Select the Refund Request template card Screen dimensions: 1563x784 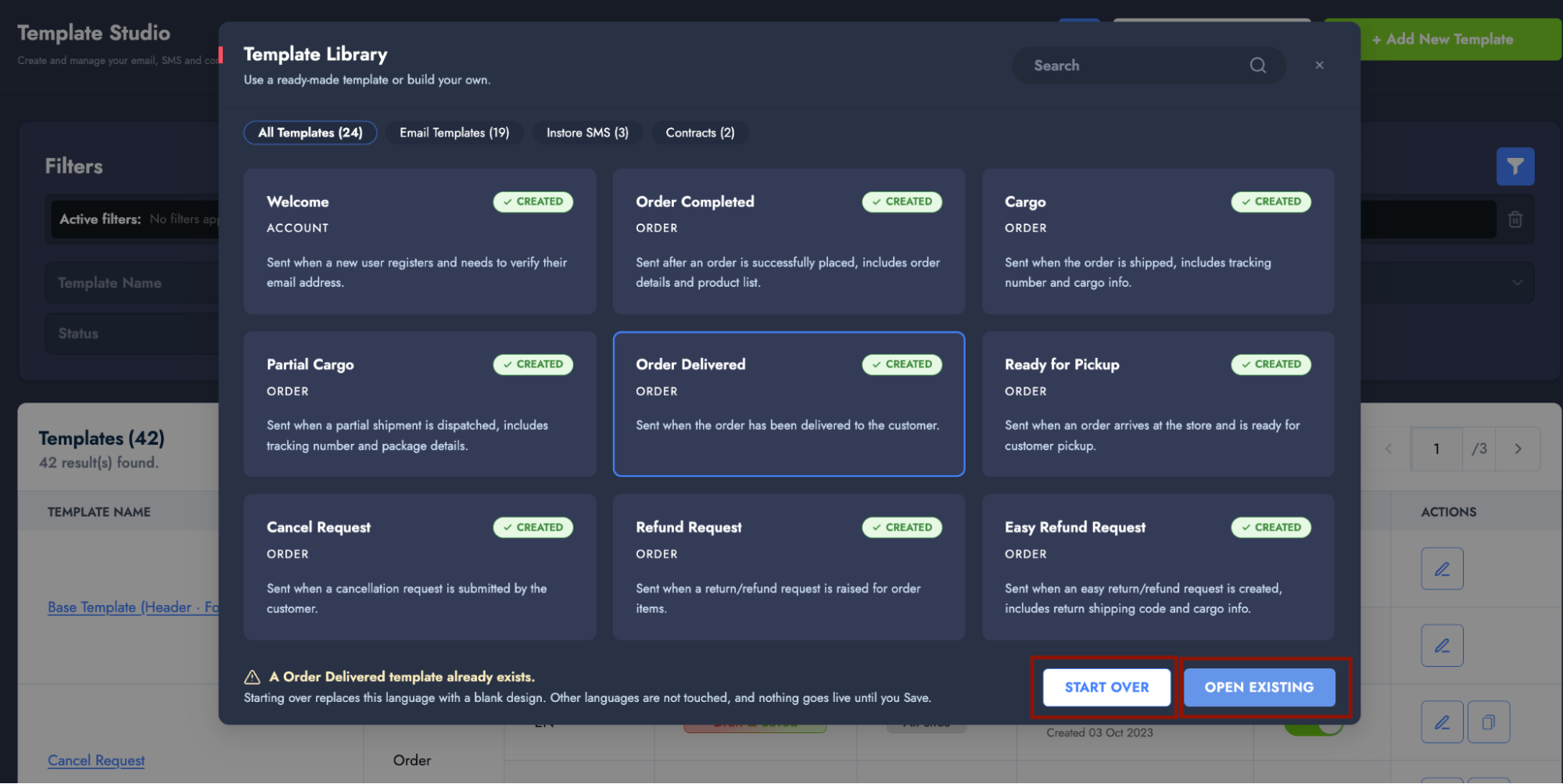[789, 567]
